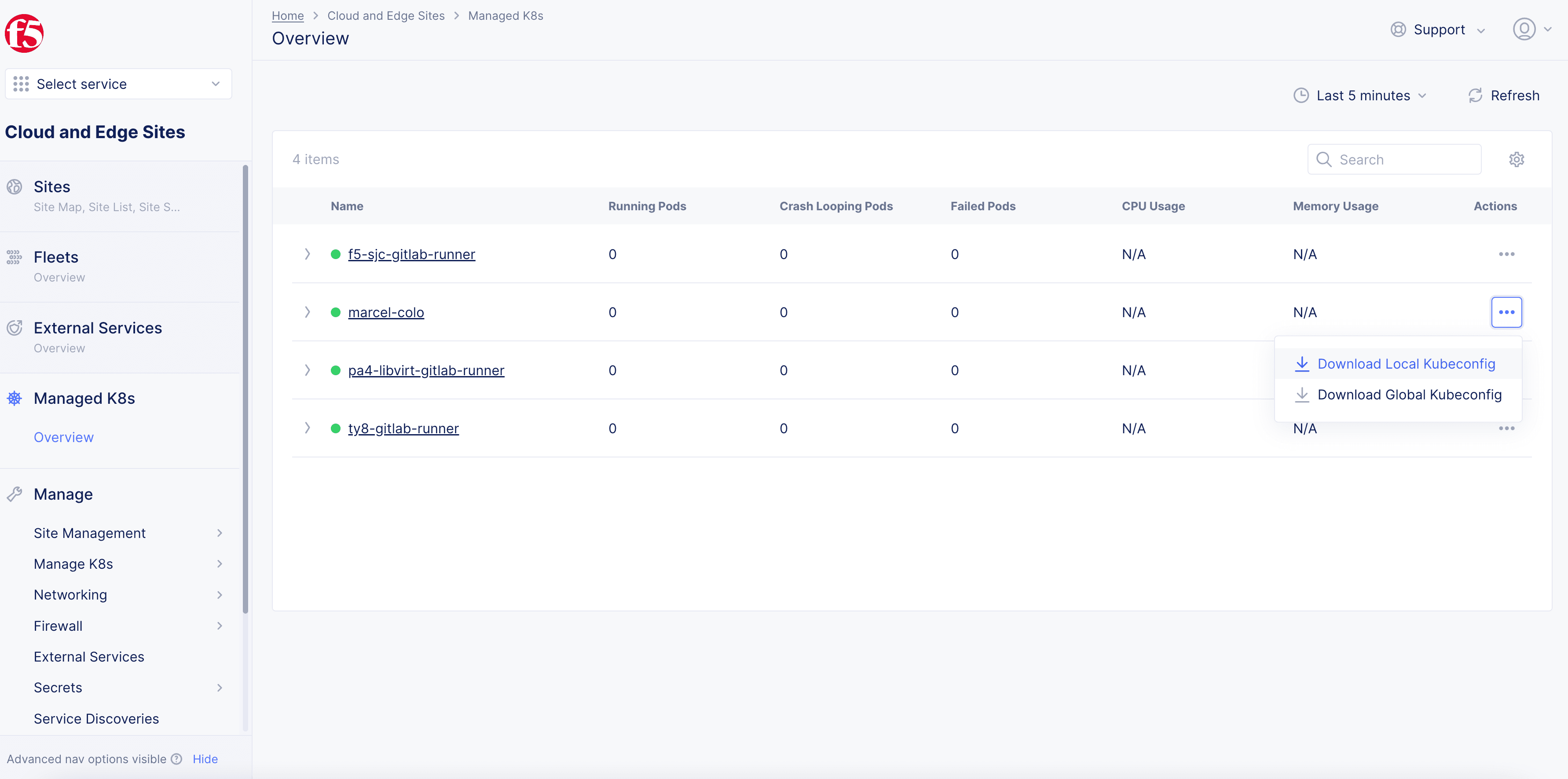
Task: Click the three-dots actions for marcel-colo
Action: click(1507, 312)
